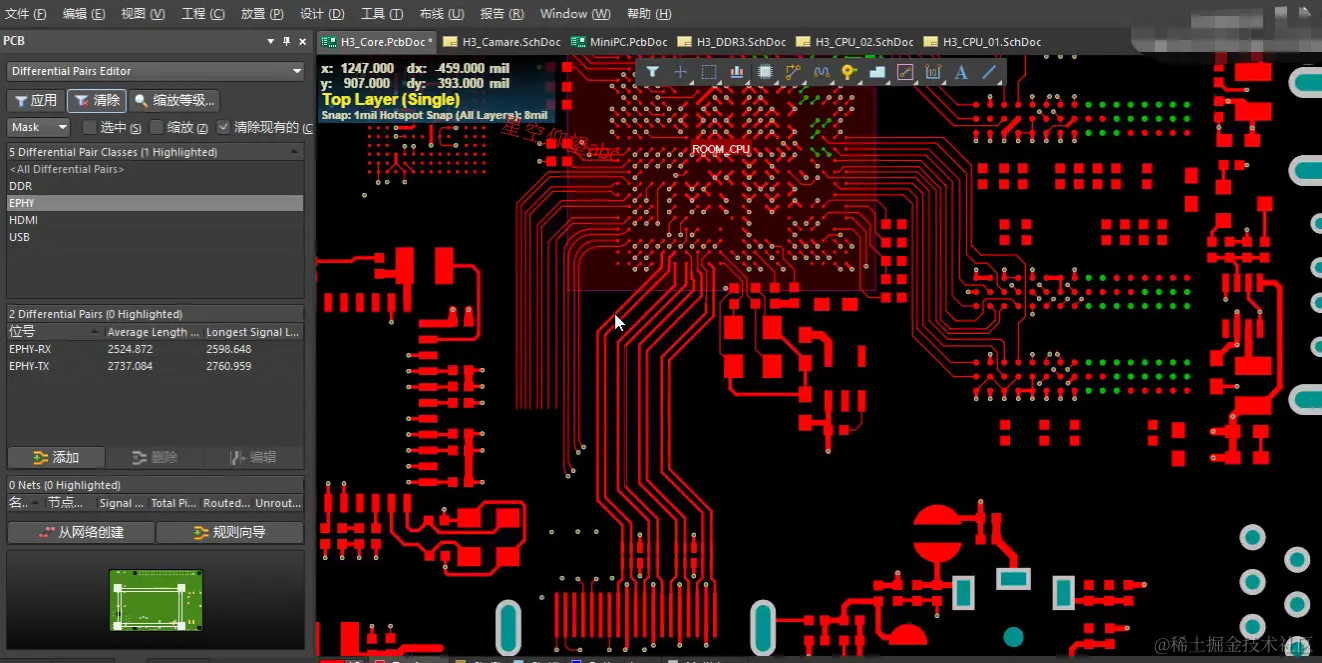This screenshot has height=663, width=1322.
Task: Open the 文件 (F) menu
Action: 26,14
